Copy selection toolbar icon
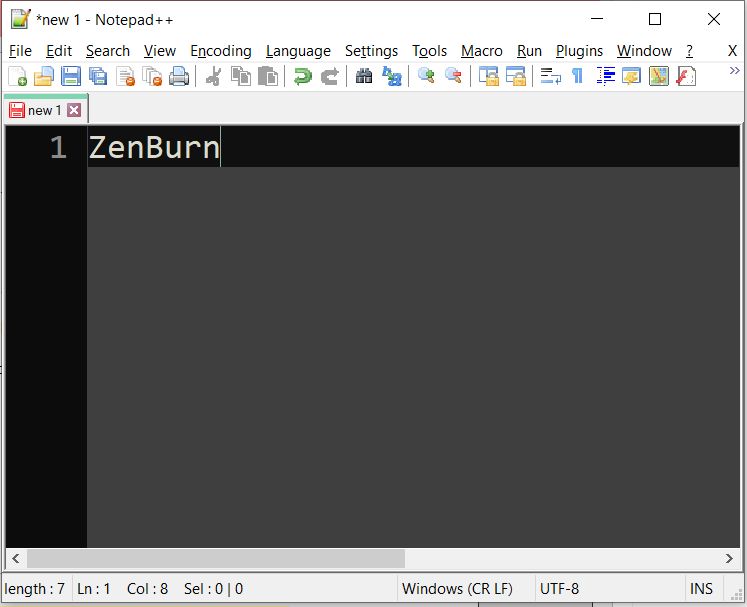The width and height of the screenshot is (747, 607). click(x=241, y=76)
